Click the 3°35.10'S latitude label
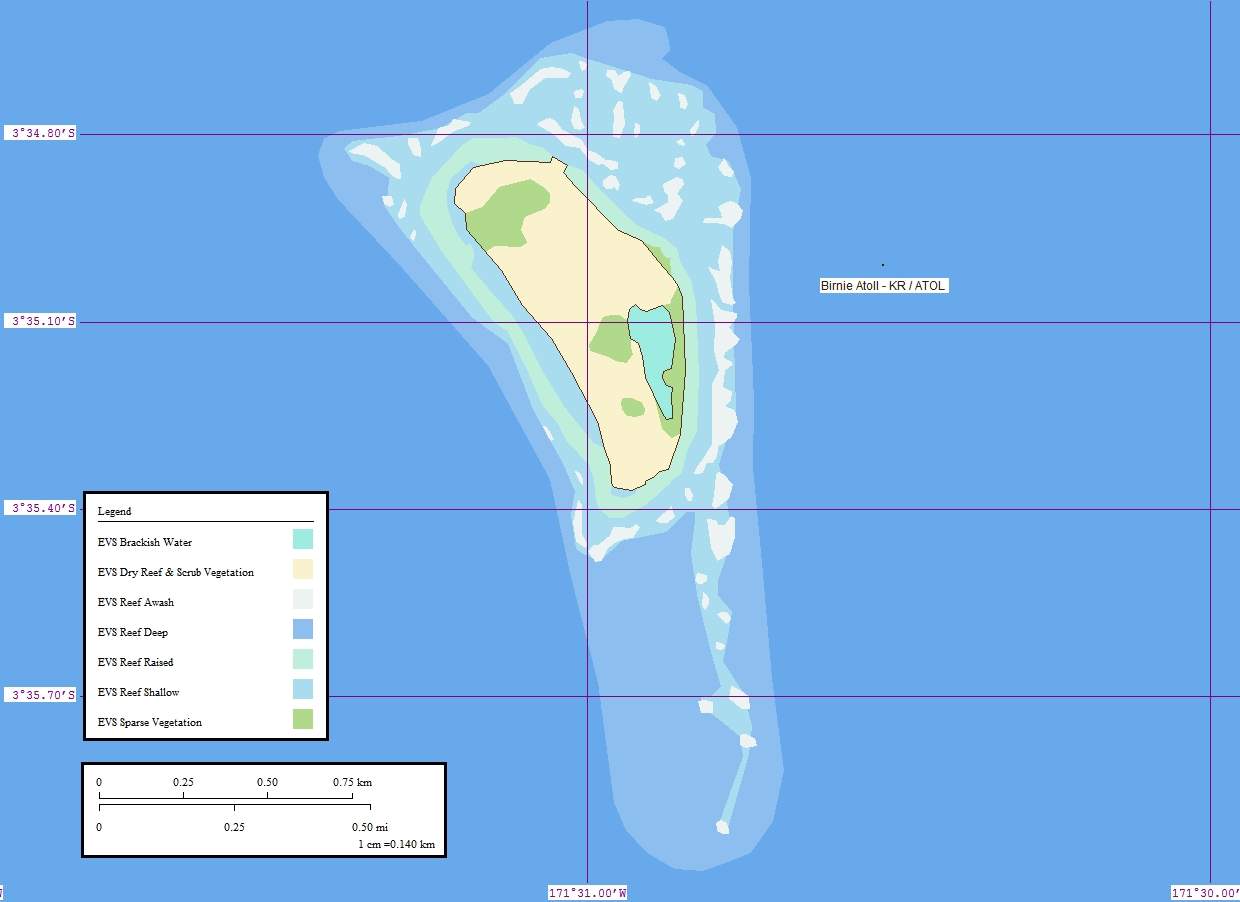 point(41,321)
